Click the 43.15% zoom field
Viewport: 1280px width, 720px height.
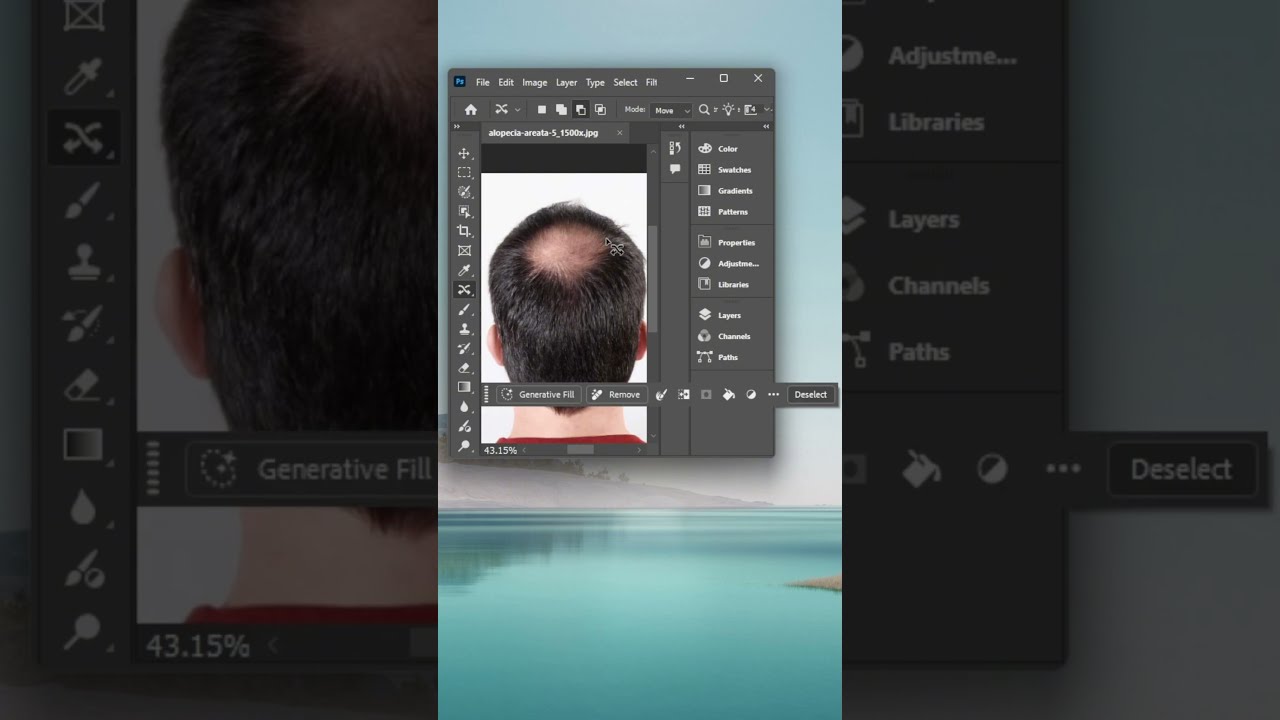501,451
